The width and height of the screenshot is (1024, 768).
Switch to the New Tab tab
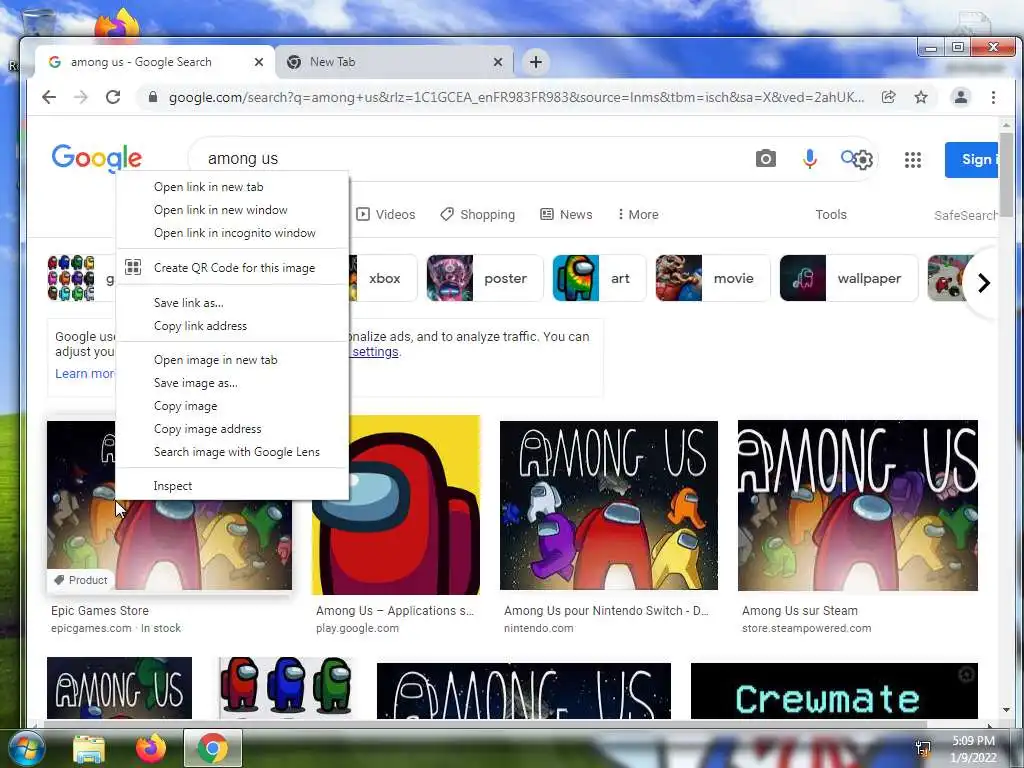(x=394, y=62)
